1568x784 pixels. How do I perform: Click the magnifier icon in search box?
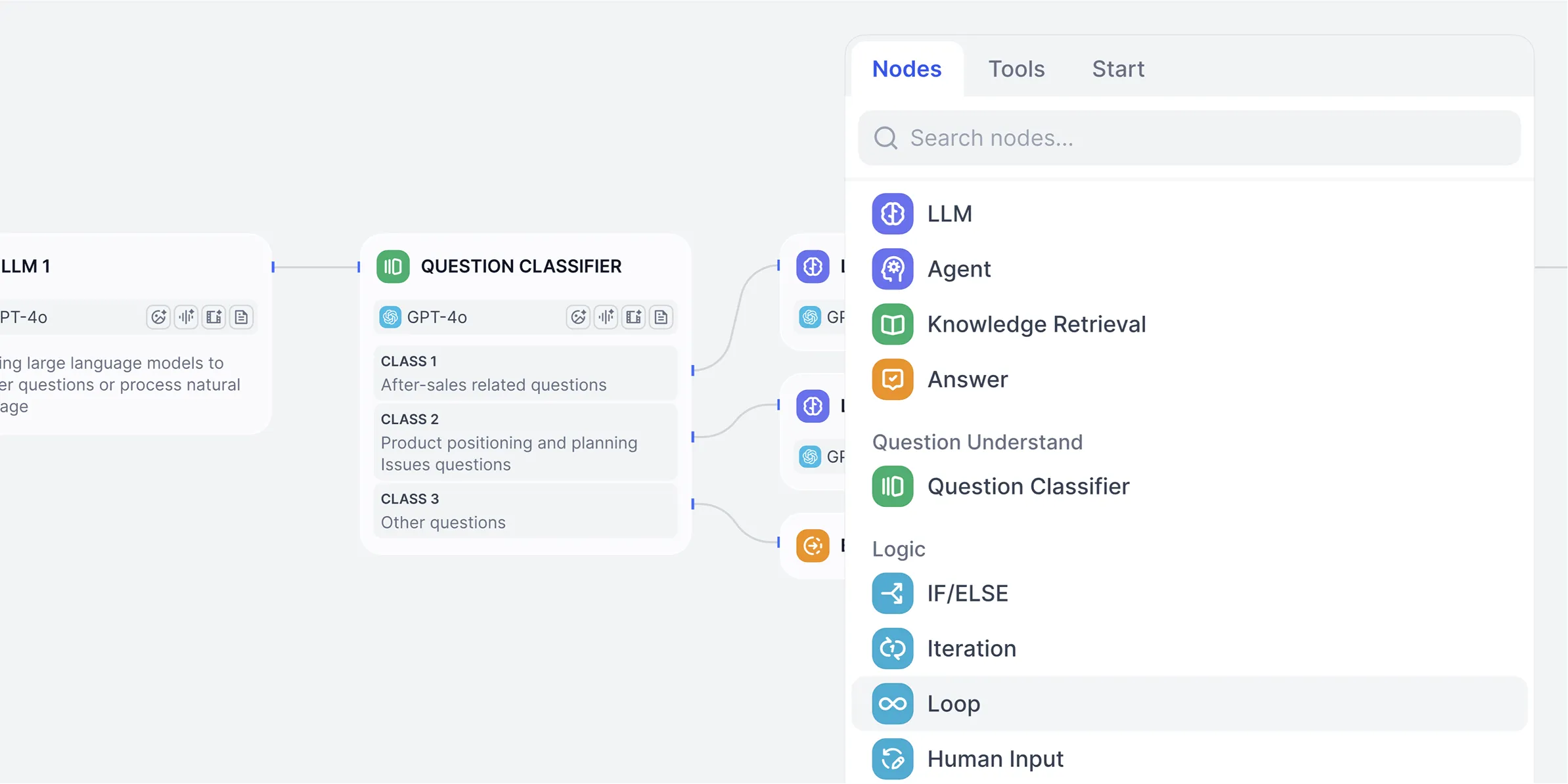[x=885, y=138]
